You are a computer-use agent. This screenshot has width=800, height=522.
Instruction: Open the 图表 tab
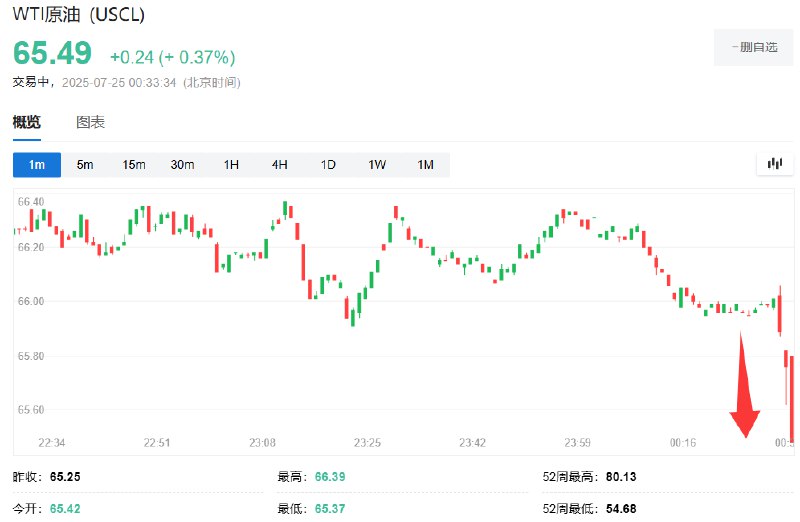(x=90, y=122)
